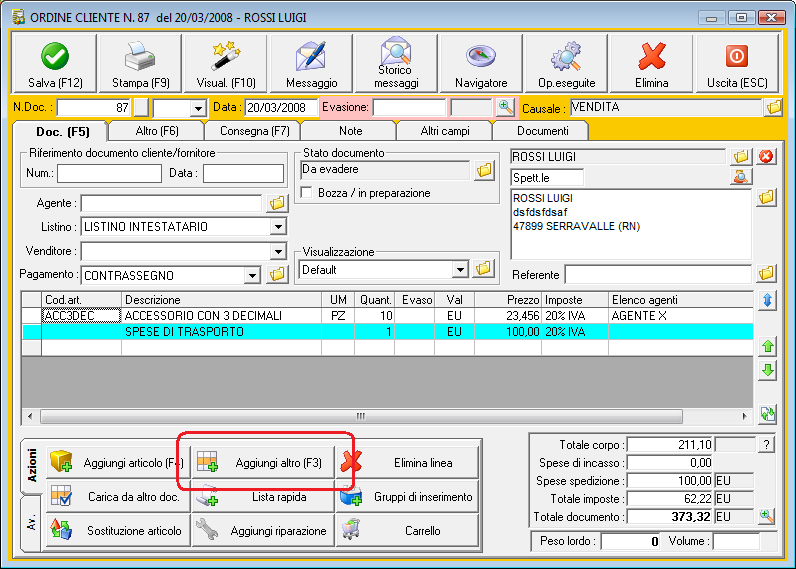This screenshot has height=569, width=796.
Task: Open folder icon beside Referente field
Action: pos(766,274)
